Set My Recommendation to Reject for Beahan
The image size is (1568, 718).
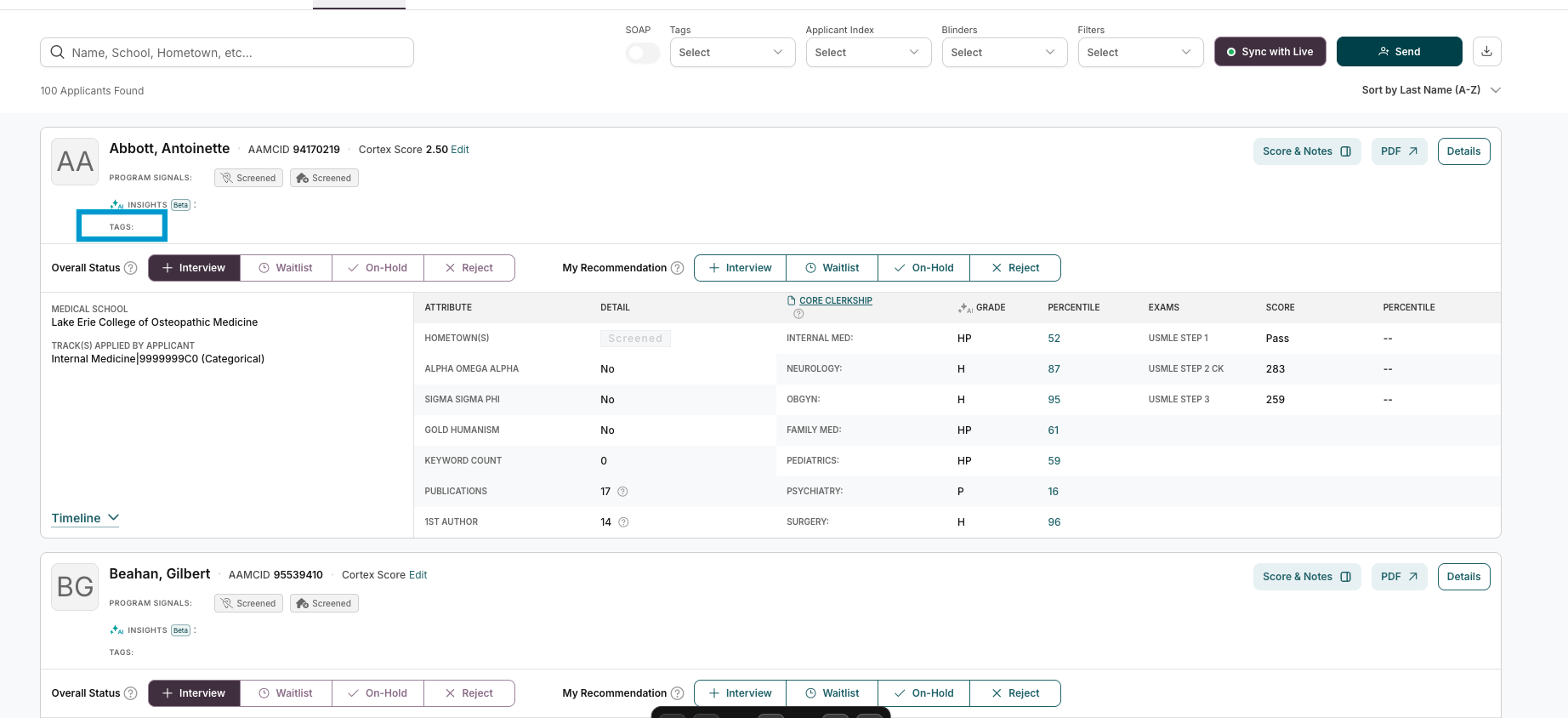pos(1015,693)
